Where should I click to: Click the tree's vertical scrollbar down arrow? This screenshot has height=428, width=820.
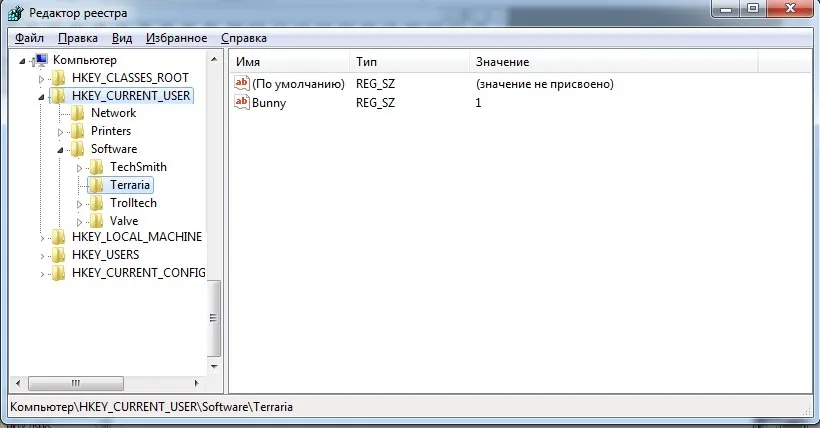(213, 366)
